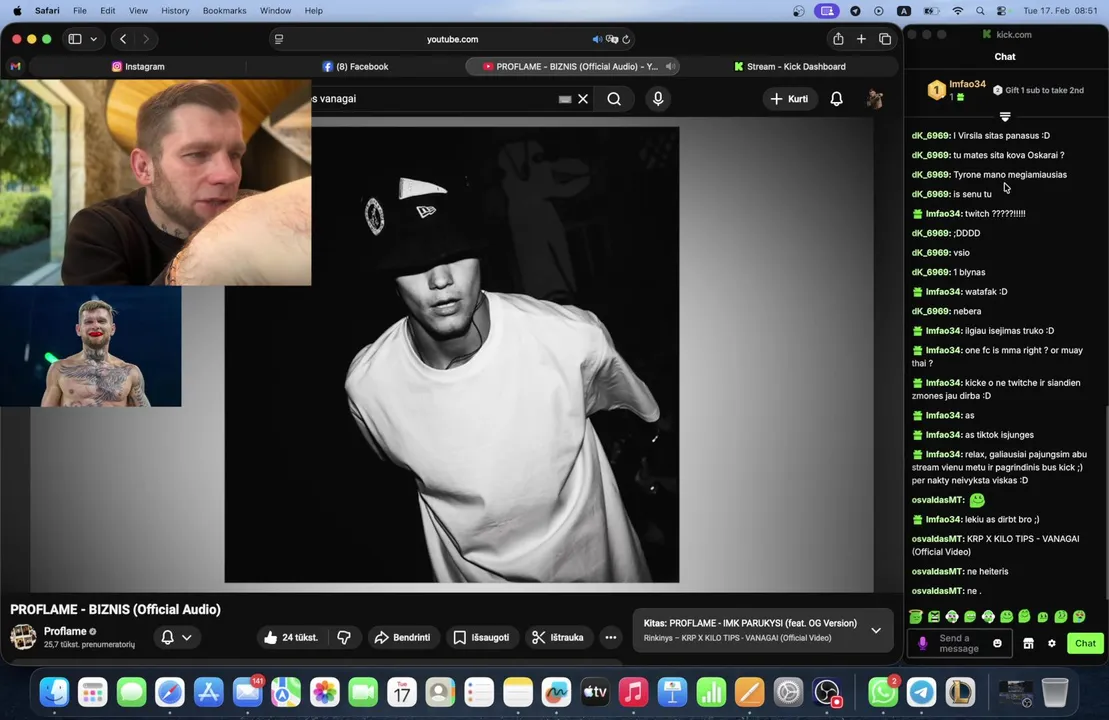The height and width of the screenshot is (720, 1109).
Task: Open the Proflame channel avatar
Action: pos(23,637)
